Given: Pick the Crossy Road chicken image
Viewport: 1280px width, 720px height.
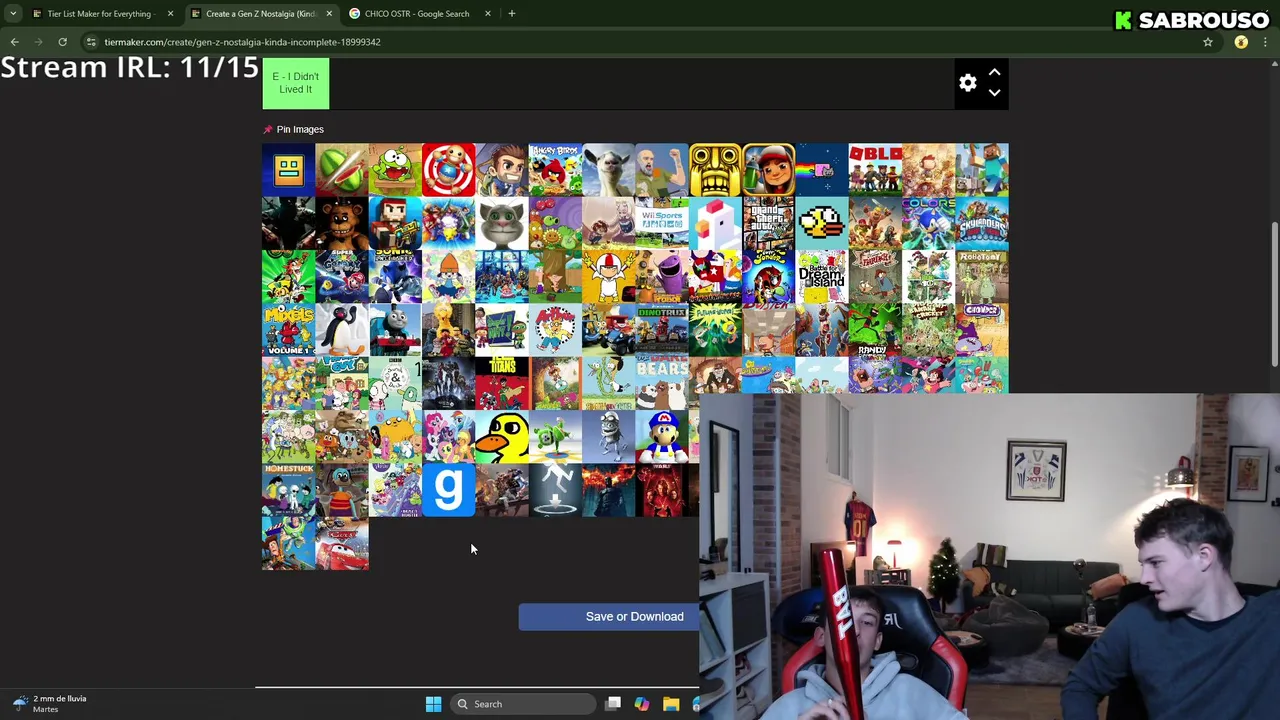Looking at the screenshot, I should 715,223.
